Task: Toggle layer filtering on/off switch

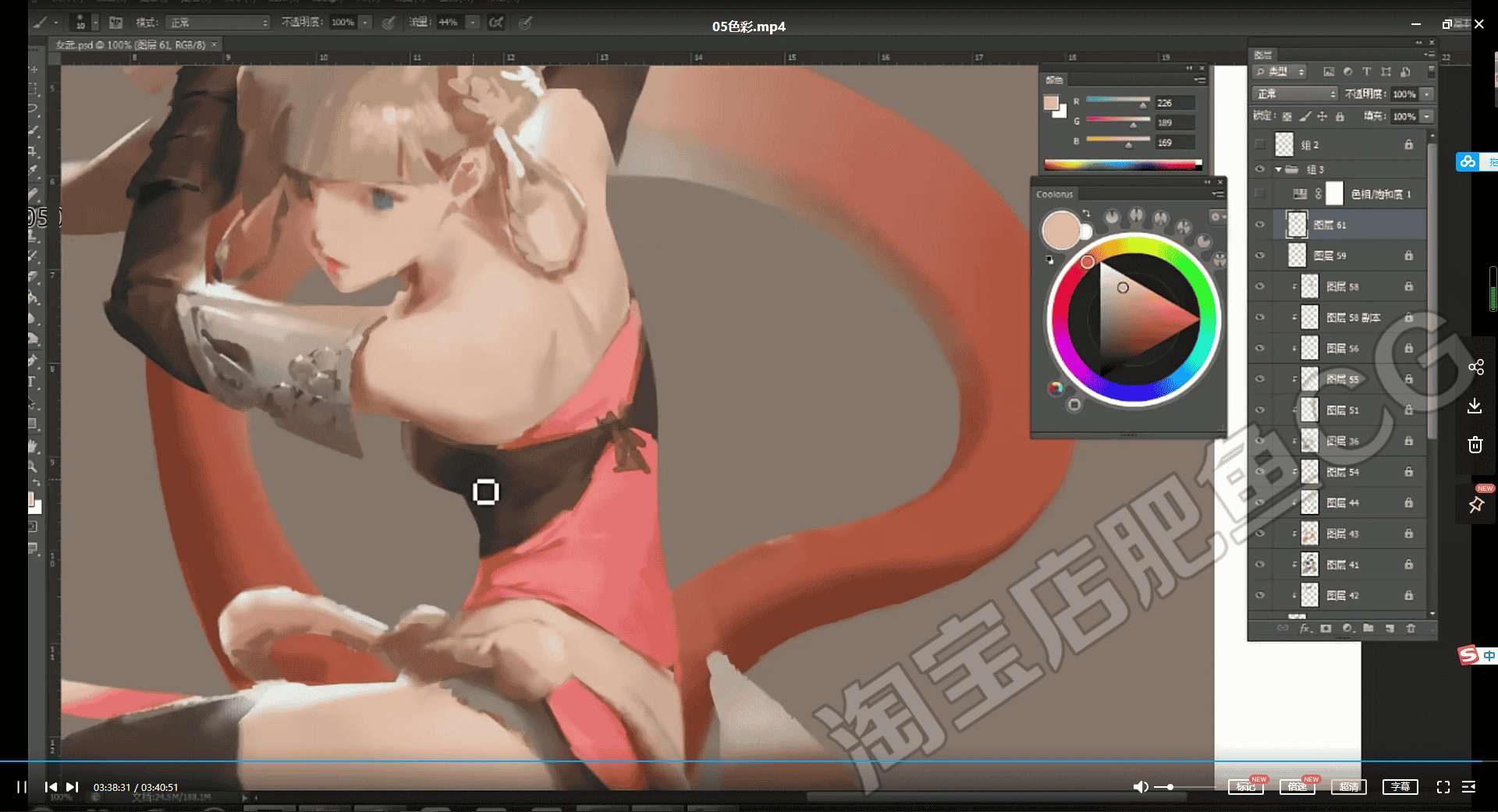Action: pos(1431,72)
